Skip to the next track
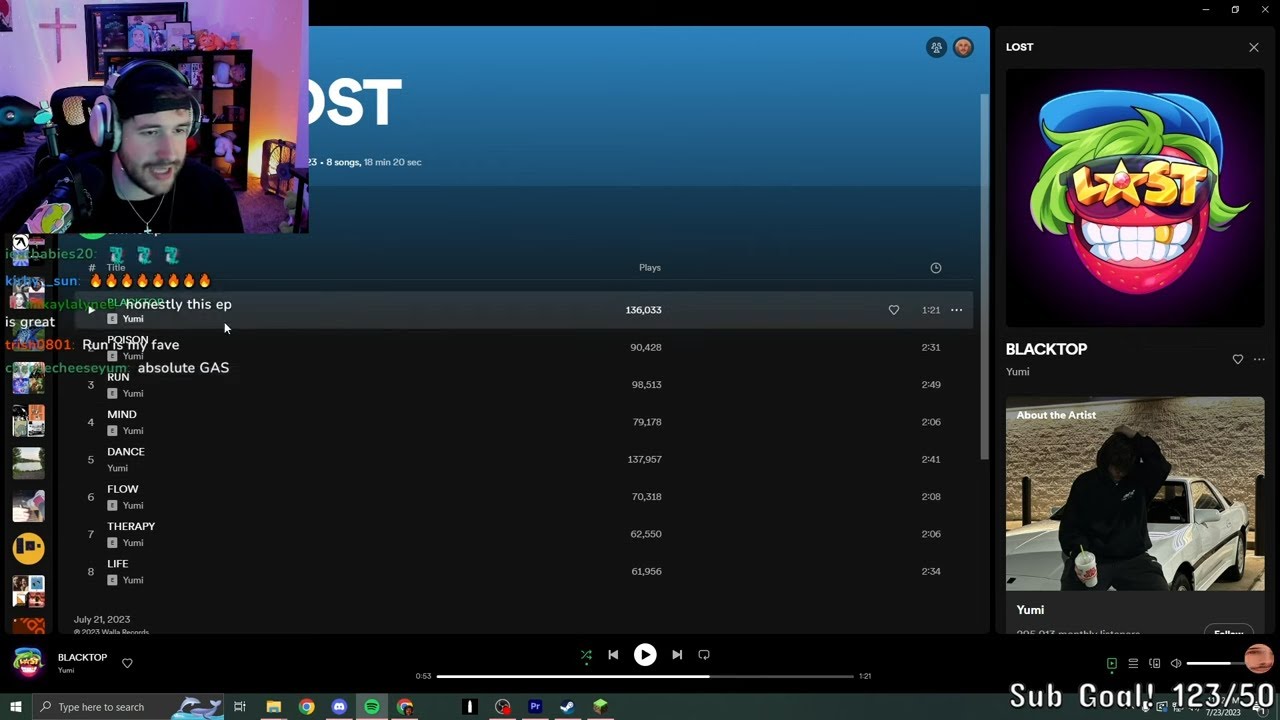 pyautogui.click(x=677, y=655)
